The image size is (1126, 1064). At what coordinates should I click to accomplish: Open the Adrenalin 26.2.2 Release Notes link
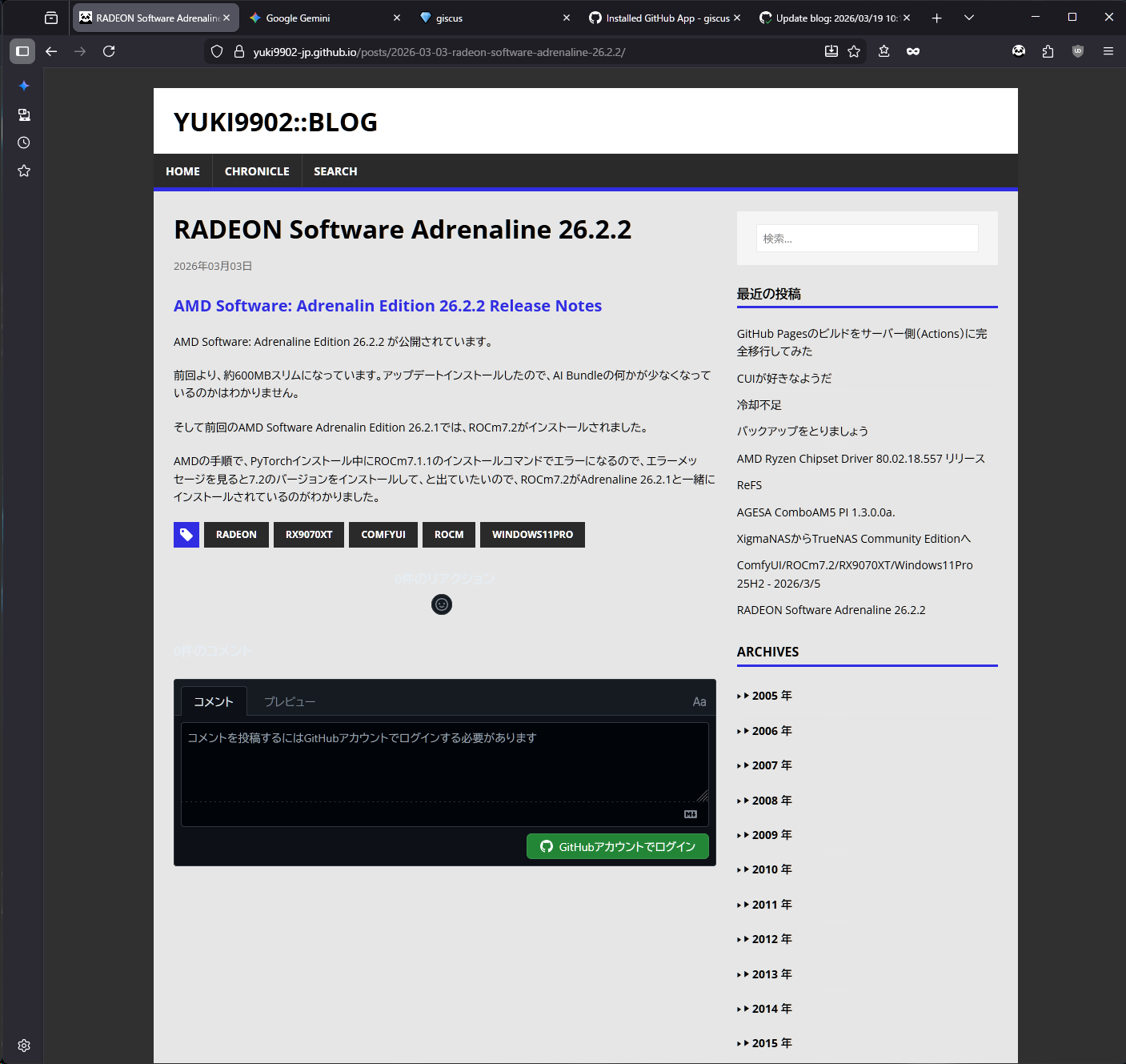click(x=387, y=306)
